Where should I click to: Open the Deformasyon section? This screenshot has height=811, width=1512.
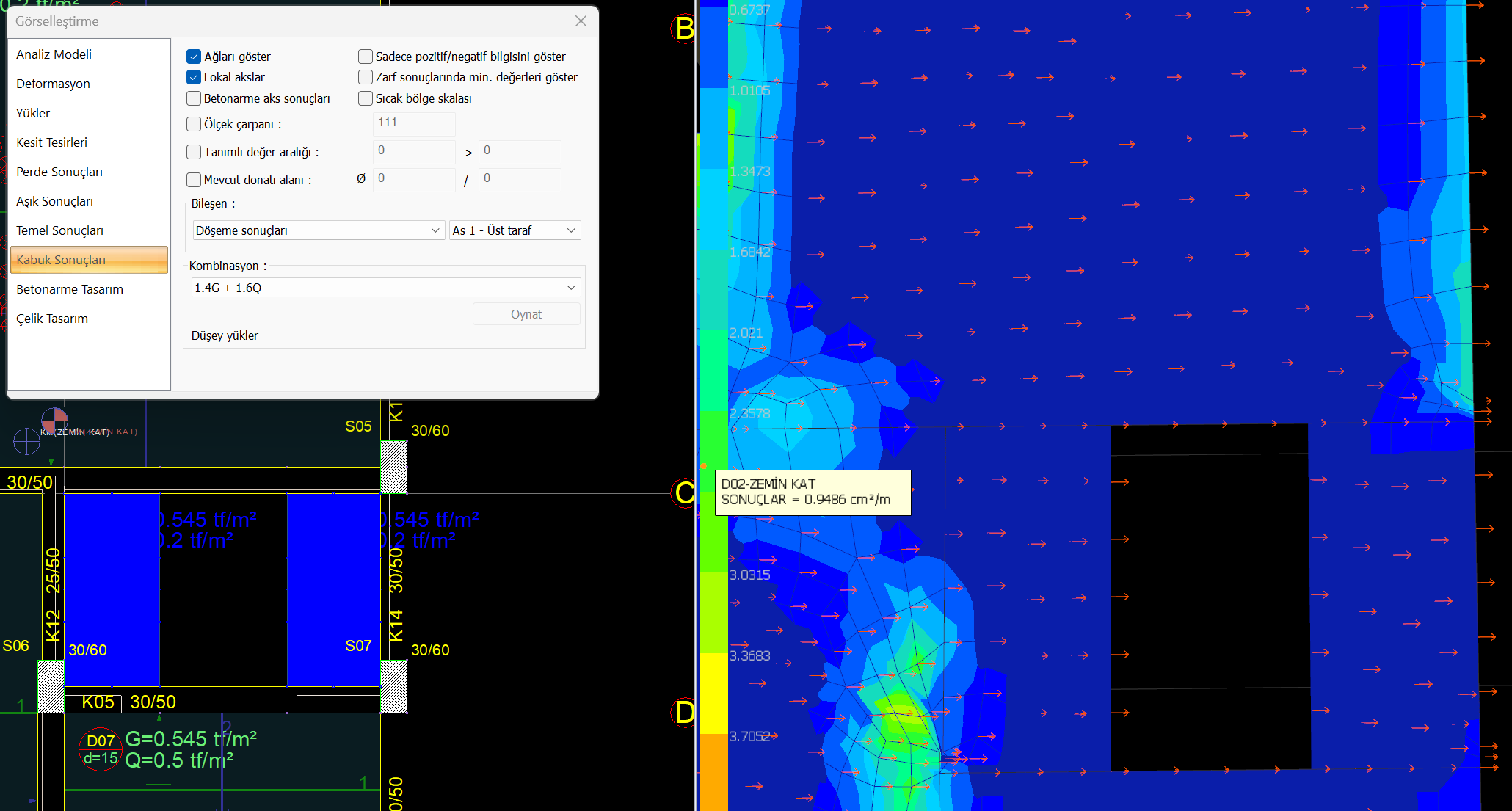(53, 84)
